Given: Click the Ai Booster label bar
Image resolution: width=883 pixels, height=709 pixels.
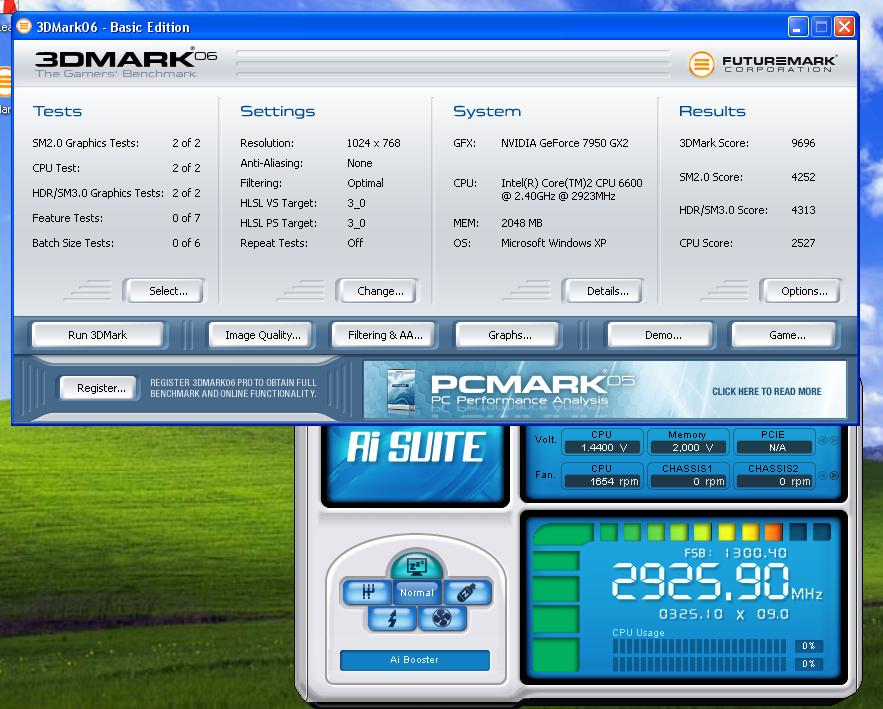Looking at the screenshot, I should (x=414, y=659).
